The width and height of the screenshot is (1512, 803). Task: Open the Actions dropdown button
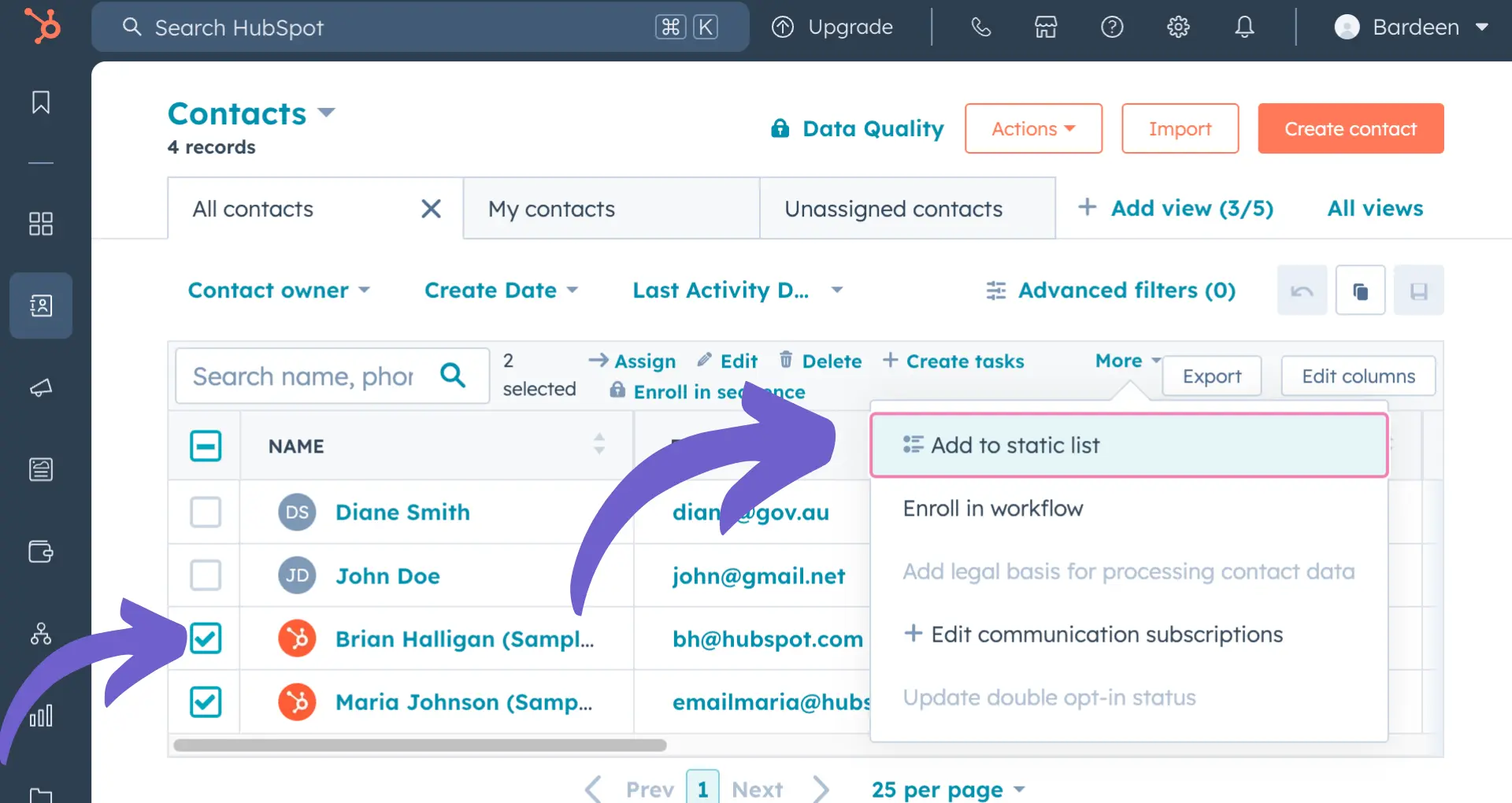click(x=1033, y=128)
